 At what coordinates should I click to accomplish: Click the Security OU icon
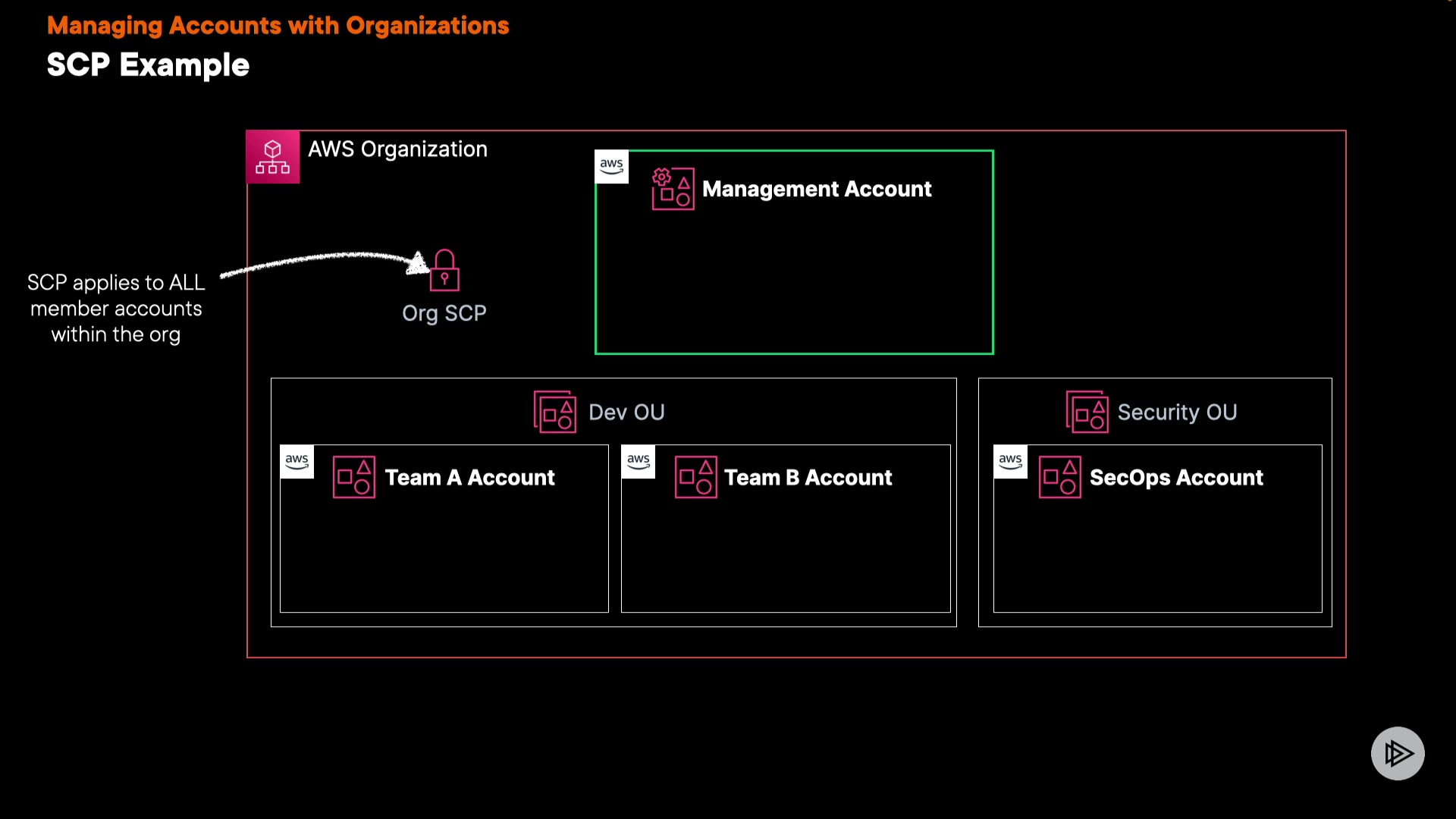click(x=1087, y=412)
